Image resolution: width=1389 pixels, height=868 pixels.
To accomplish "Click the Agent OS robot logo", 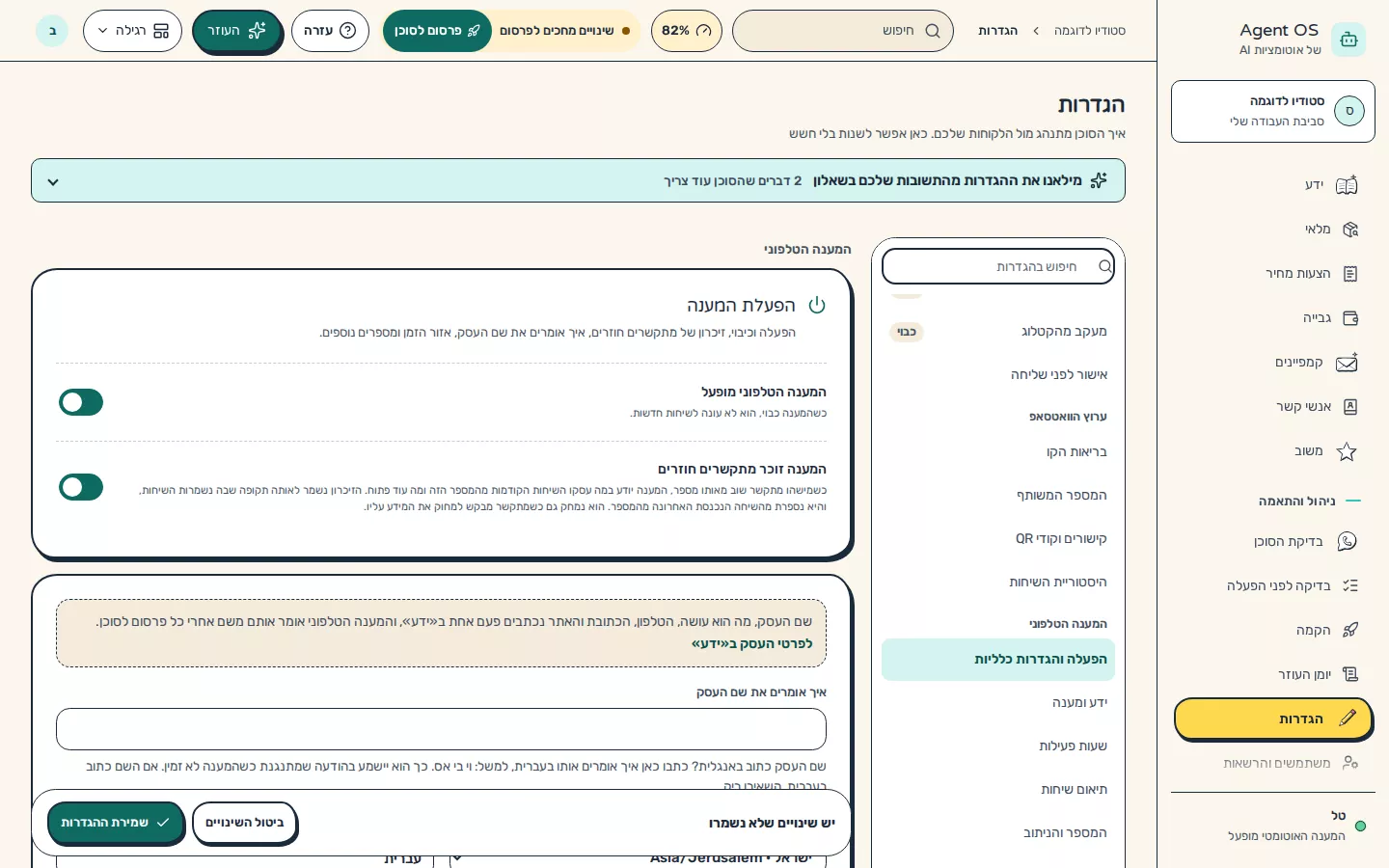I will click(1348, 40).
